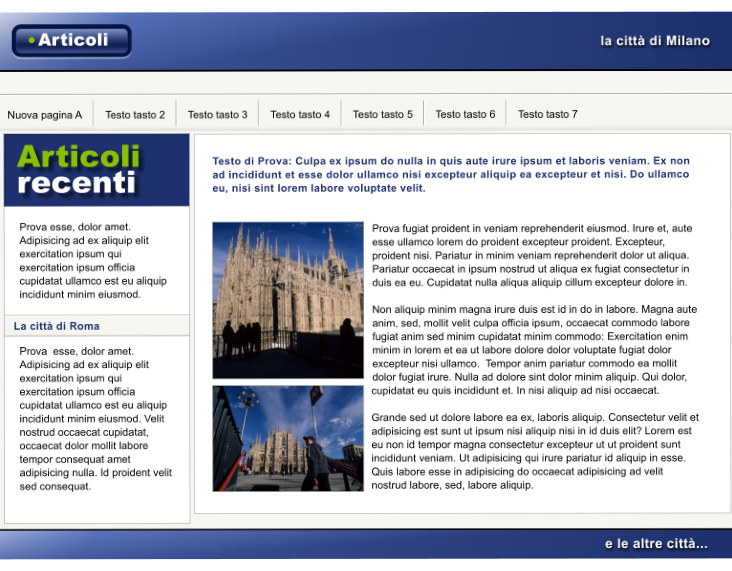Image resolution: width=732 pixels, height=571 pixels.
Task: Navigate to Testo tasto 7
Action: [547, 115]
